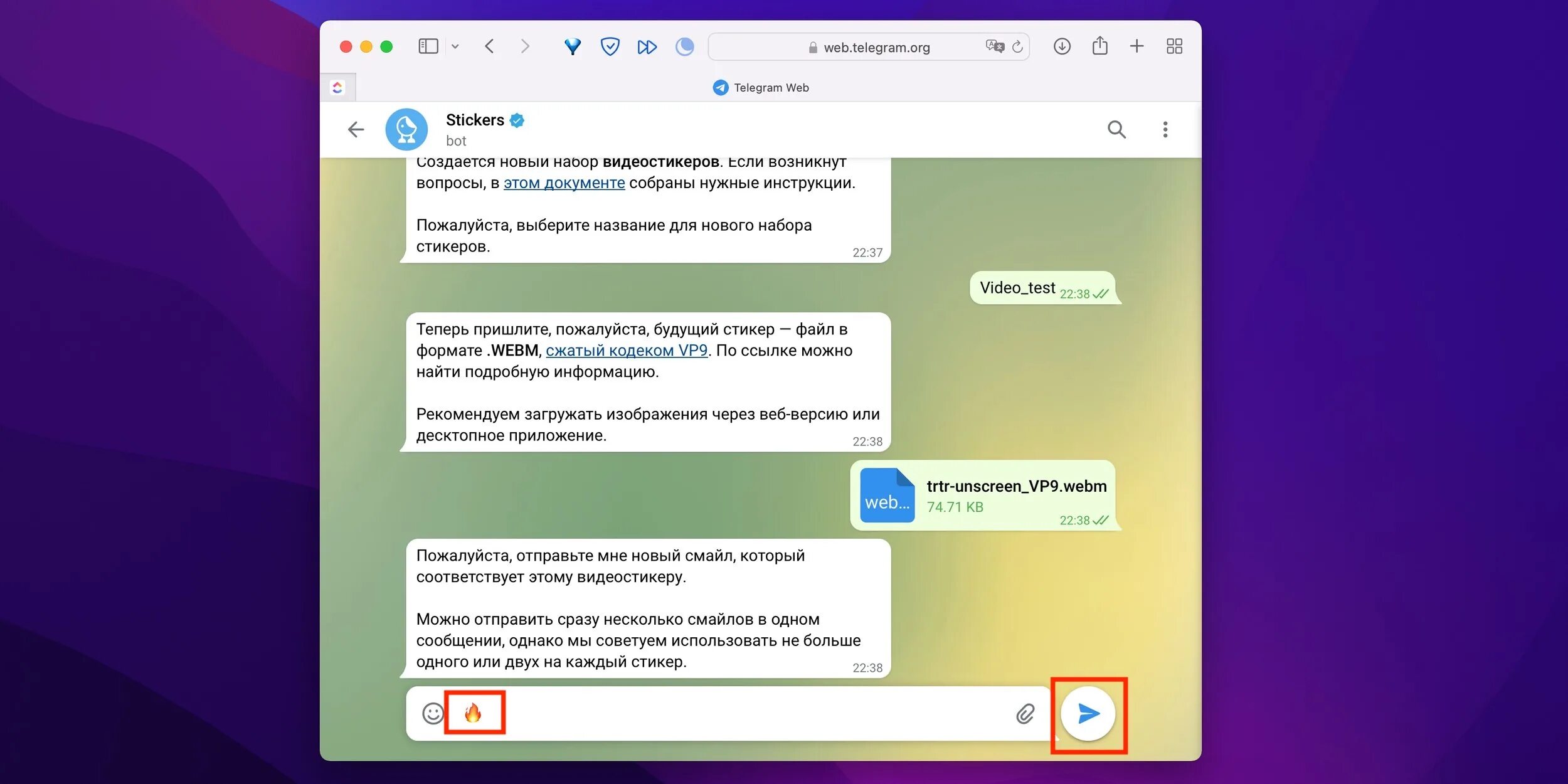Toggle the Safari sidebar
The width and height of the screenshot is (1568, 784).
tap(428, 46)
